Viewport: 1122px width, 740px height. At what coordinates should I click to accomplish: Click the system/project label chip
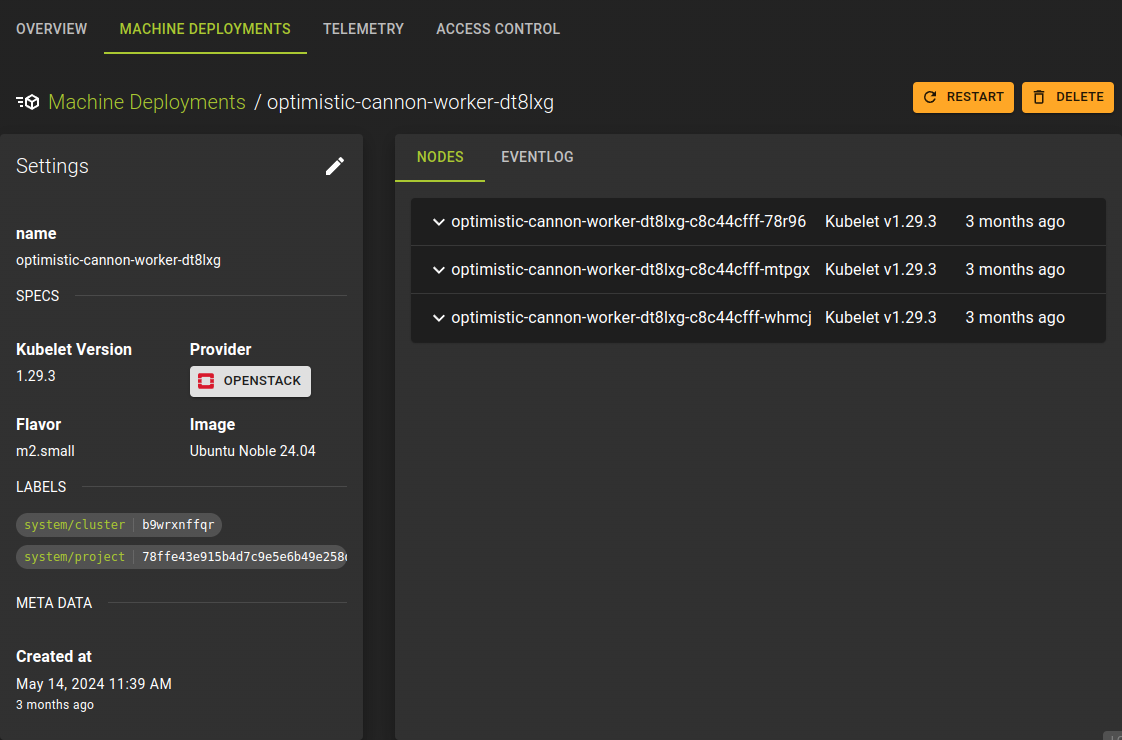point(182,557)
